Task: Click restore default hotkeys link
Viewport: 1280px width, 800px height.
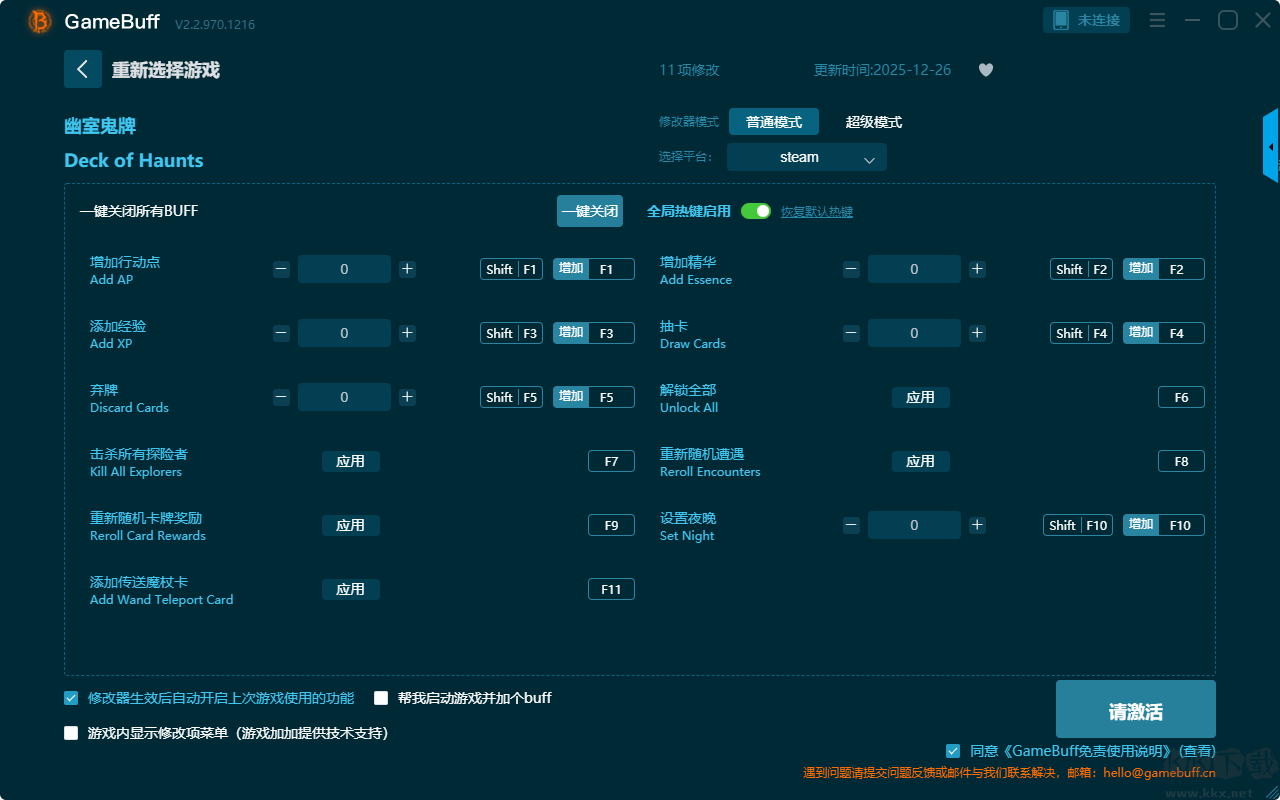Action: click(x=817, y=212)
